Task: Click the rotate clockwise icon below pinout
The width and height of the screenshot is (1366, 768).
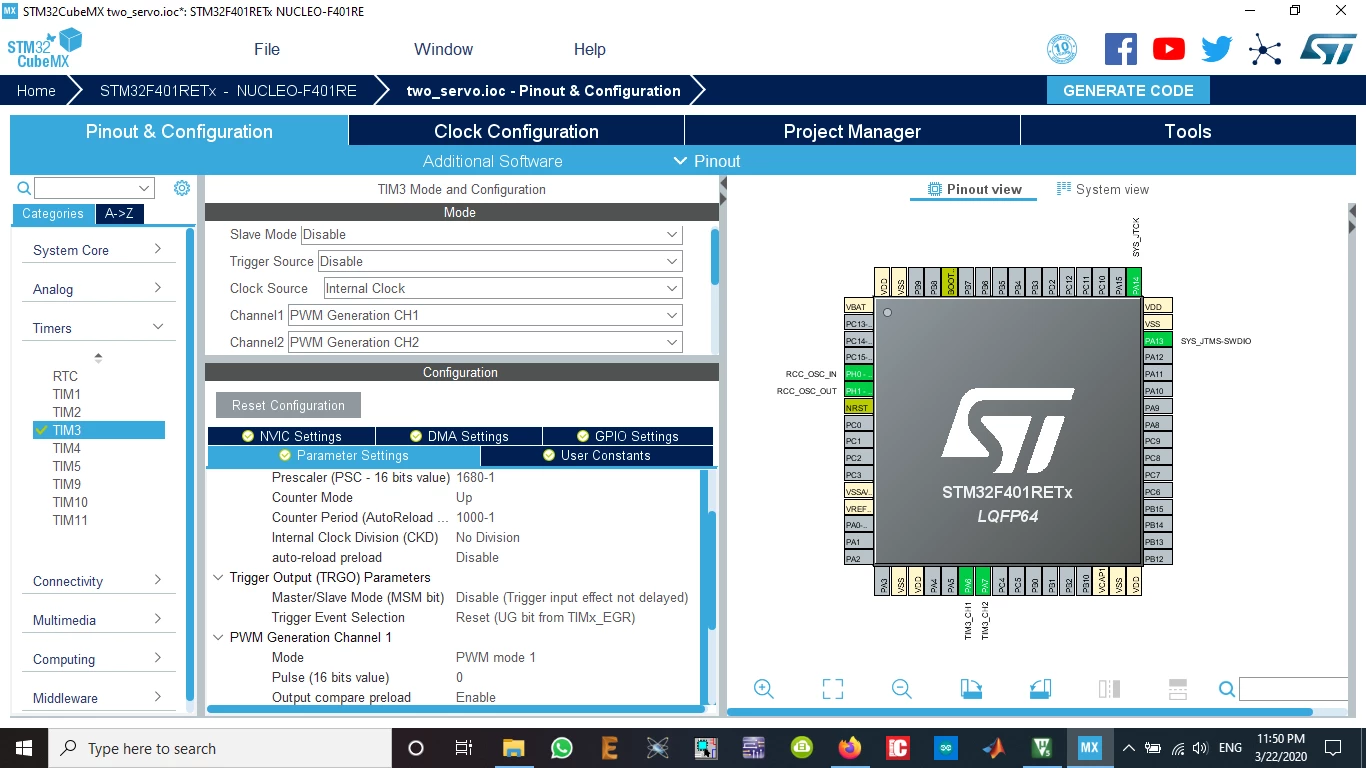Action: [970, 689]
